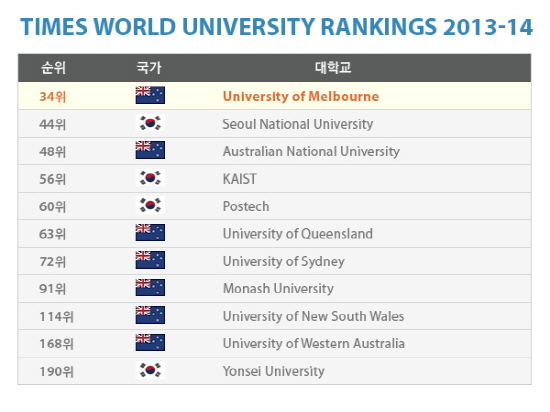
Task: Click the flag beside University of Western Australia
Action: [x=150, y=343]
